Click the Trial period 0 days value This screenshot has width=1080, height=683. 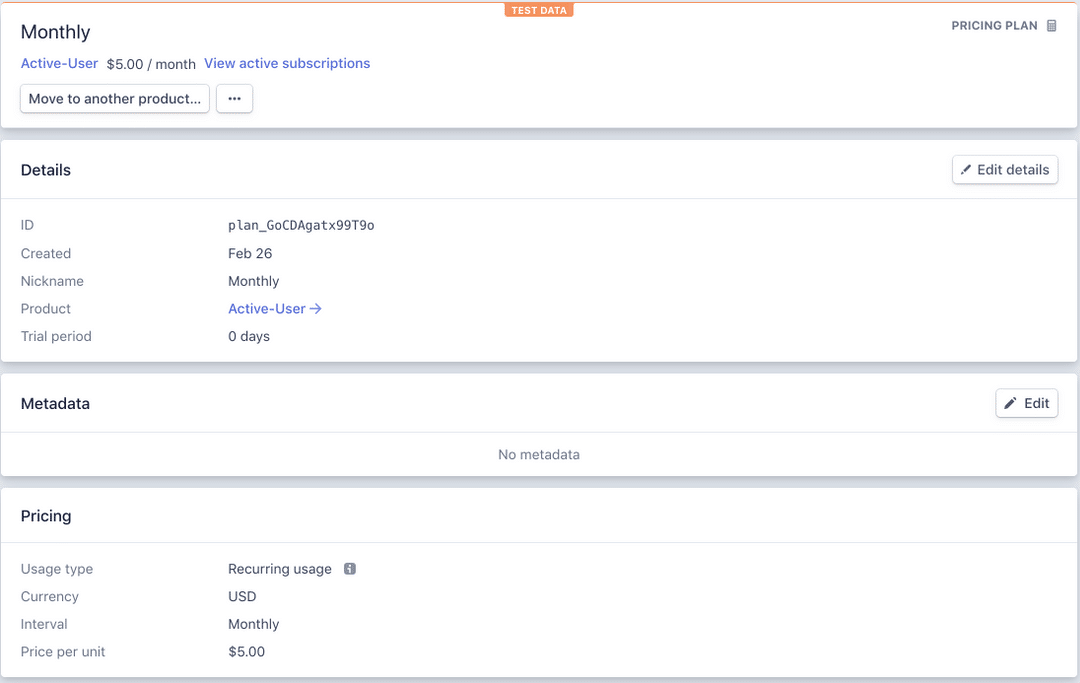point(249,336)
